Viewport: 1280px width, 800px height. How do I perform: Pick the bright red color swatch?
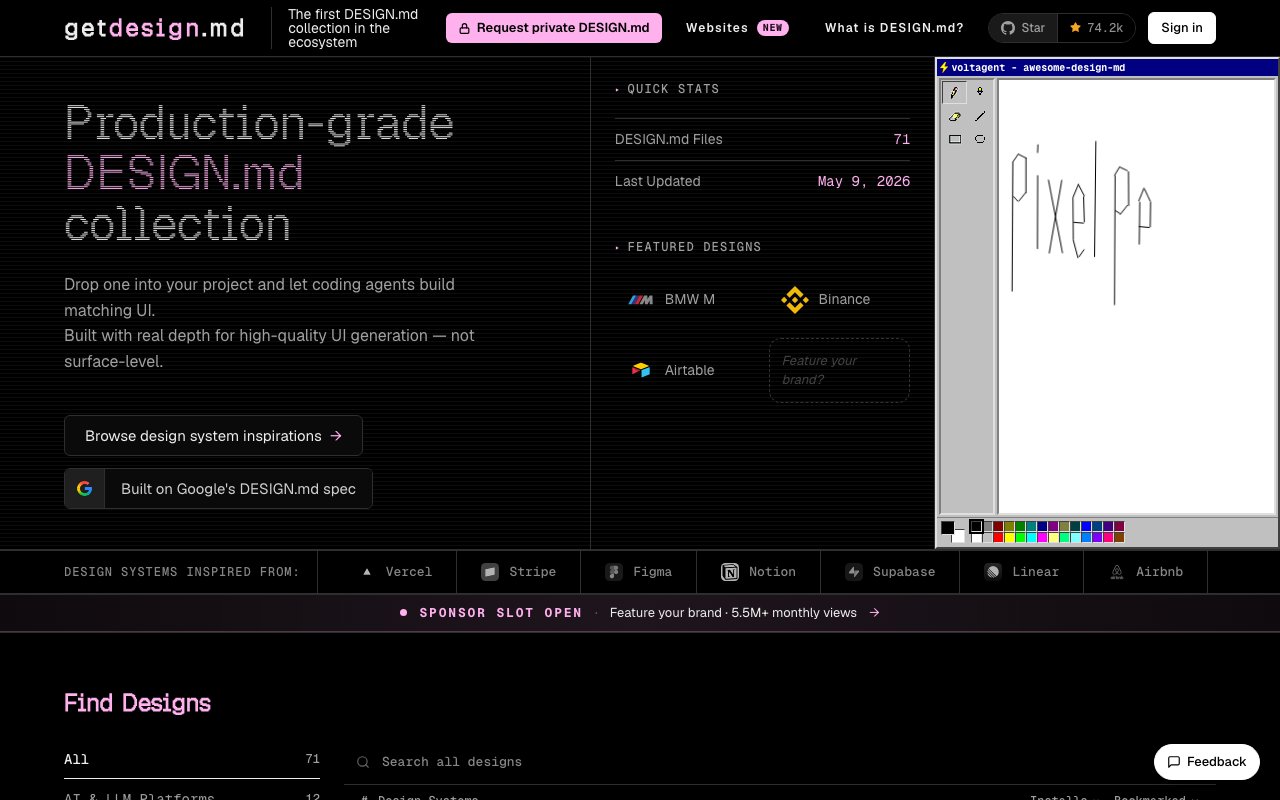click(x=998, y=538)
